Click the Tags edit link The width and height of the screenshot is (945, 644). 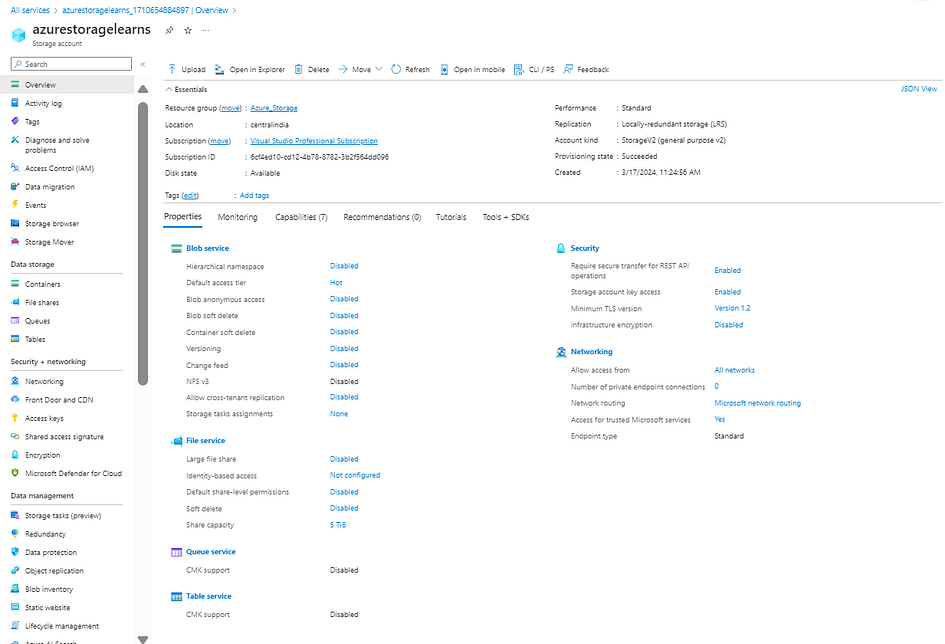click(x=190, y=195)
